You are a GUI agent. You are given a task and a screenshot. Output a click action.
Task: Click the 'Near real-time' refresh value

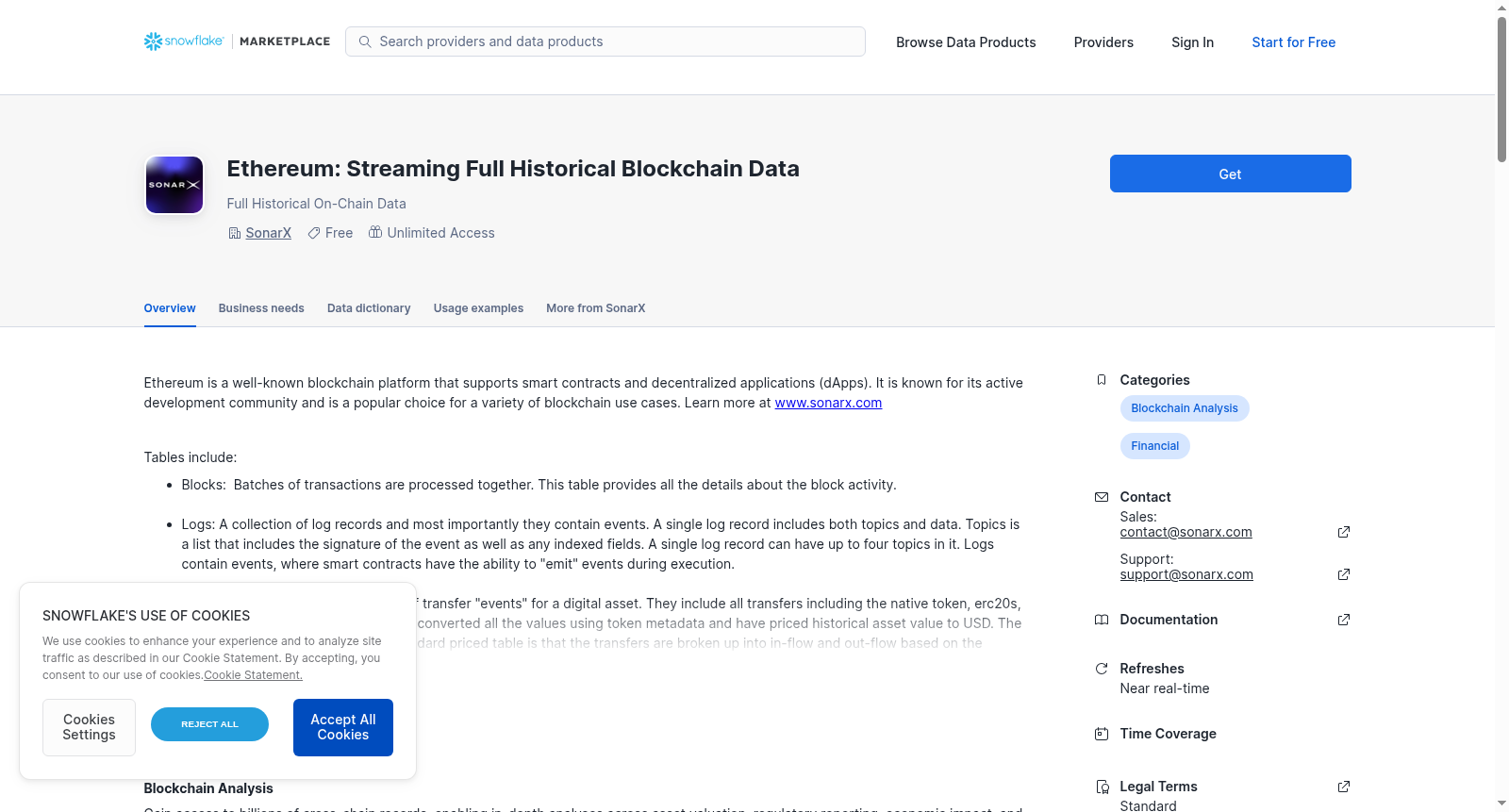click(x=1165, y=688)
